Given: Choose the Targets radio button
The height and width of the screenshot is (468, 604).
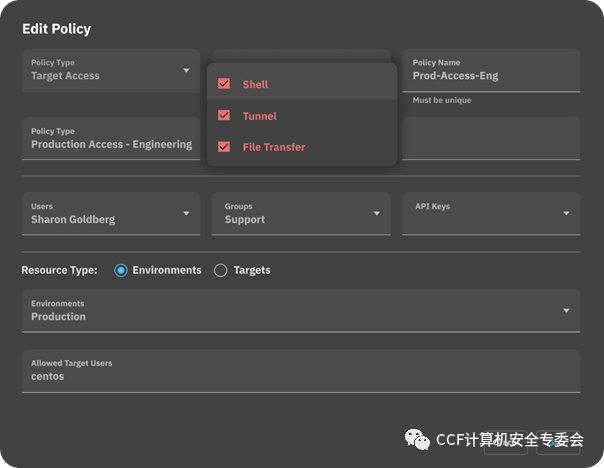Looking at the screenshot, I should click(x=221, y=270).
